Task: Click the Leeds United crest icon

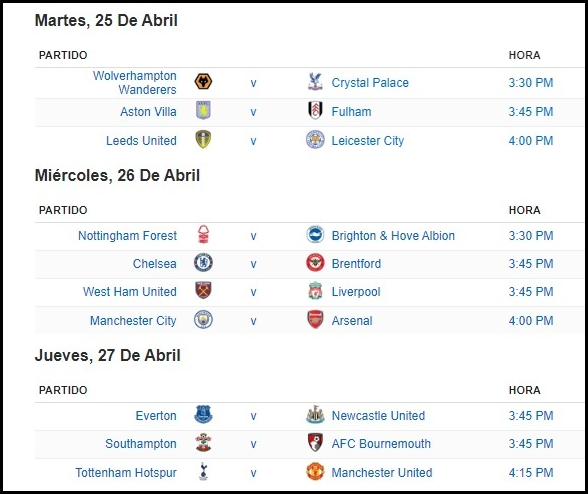Action: click(203, 139)
